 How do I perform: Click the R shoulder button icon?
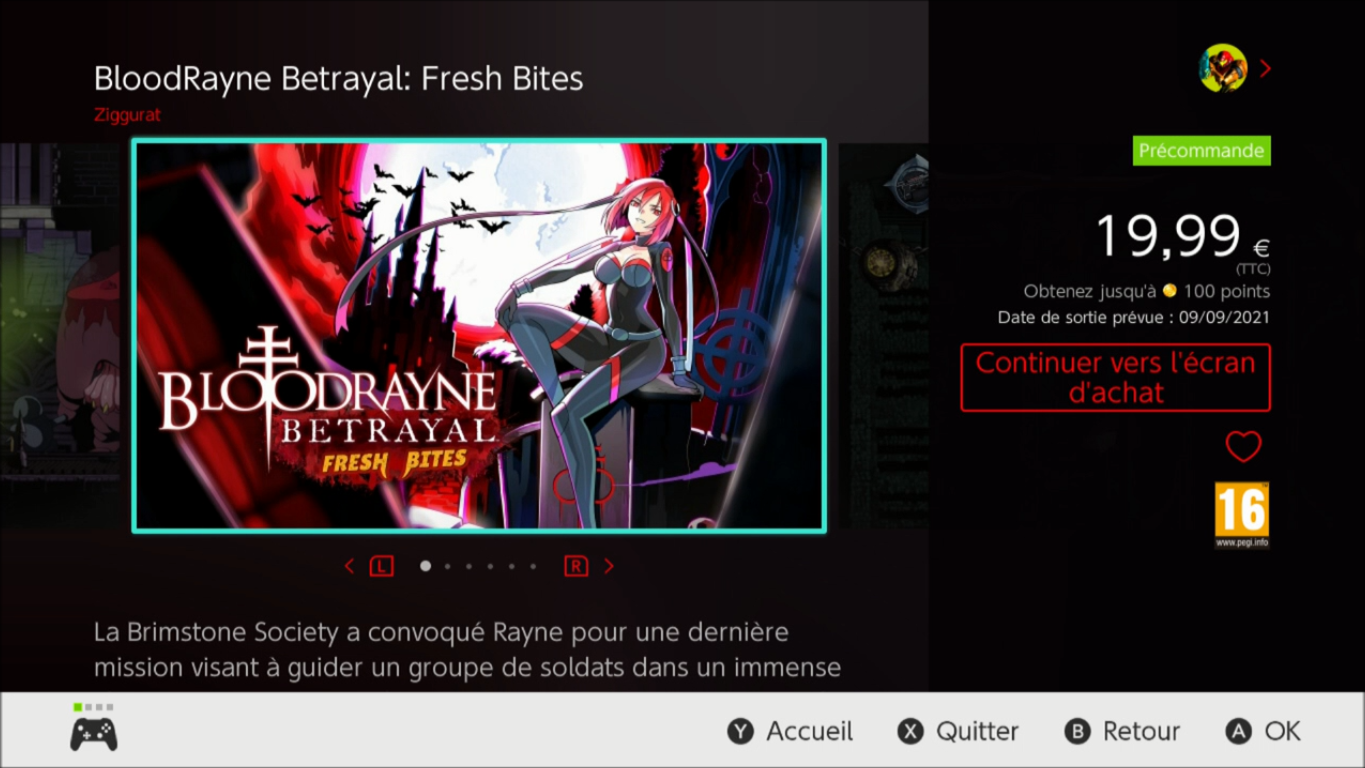(576, 566)
